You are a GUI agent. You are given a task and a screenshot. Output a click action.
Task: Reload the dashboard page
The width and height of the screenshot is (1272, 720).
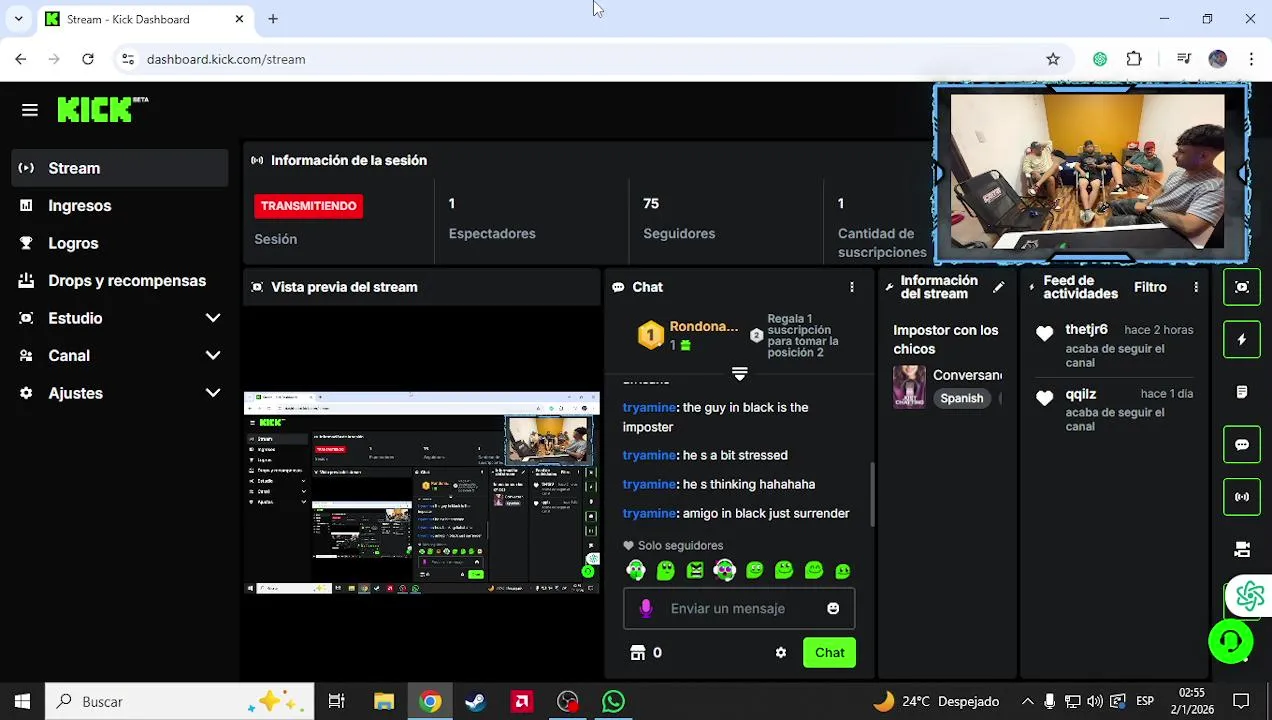coord(88,59)
